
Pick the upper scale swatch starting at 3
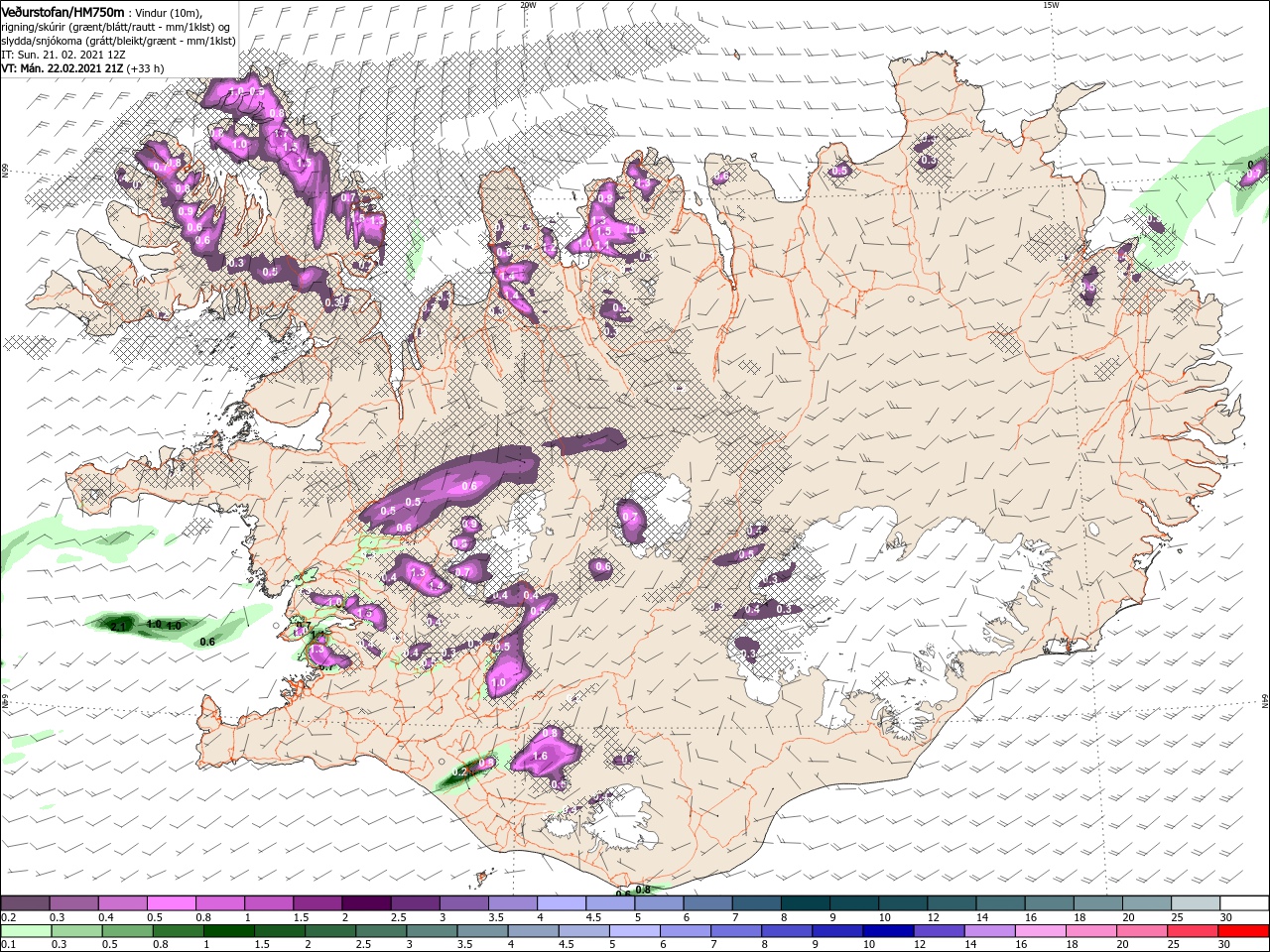click(464, 903)
